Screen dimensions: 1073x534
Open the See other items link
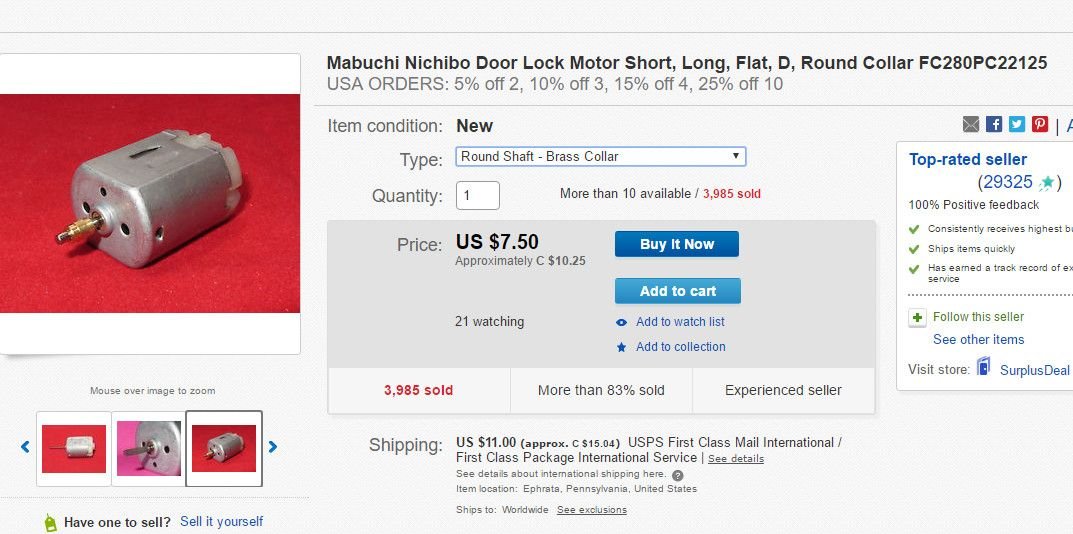pos(979,340)
